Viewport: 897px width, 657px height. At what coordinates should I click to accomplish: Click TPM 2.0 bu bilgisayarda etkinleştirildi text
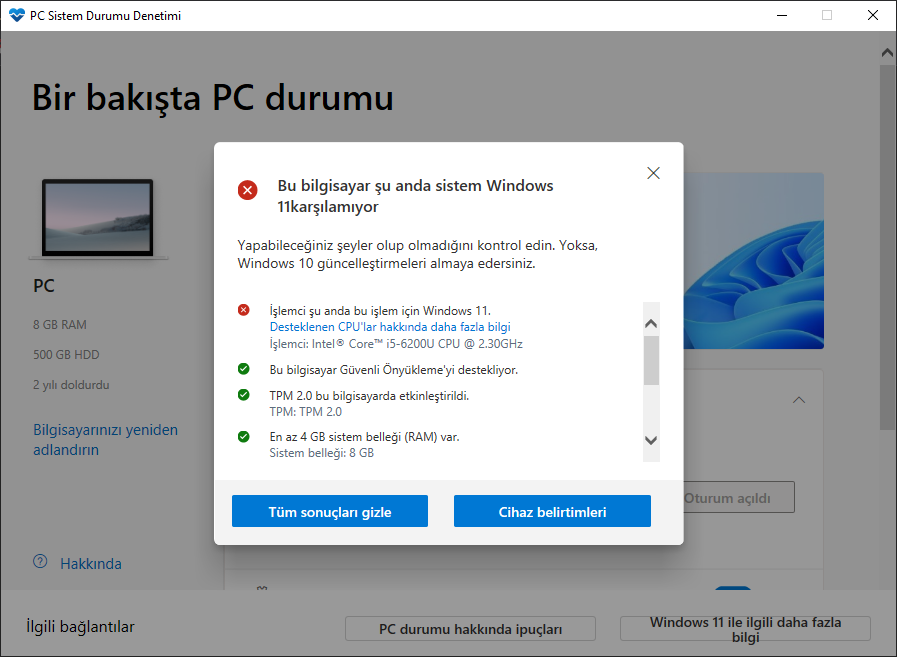click(369, 395)
